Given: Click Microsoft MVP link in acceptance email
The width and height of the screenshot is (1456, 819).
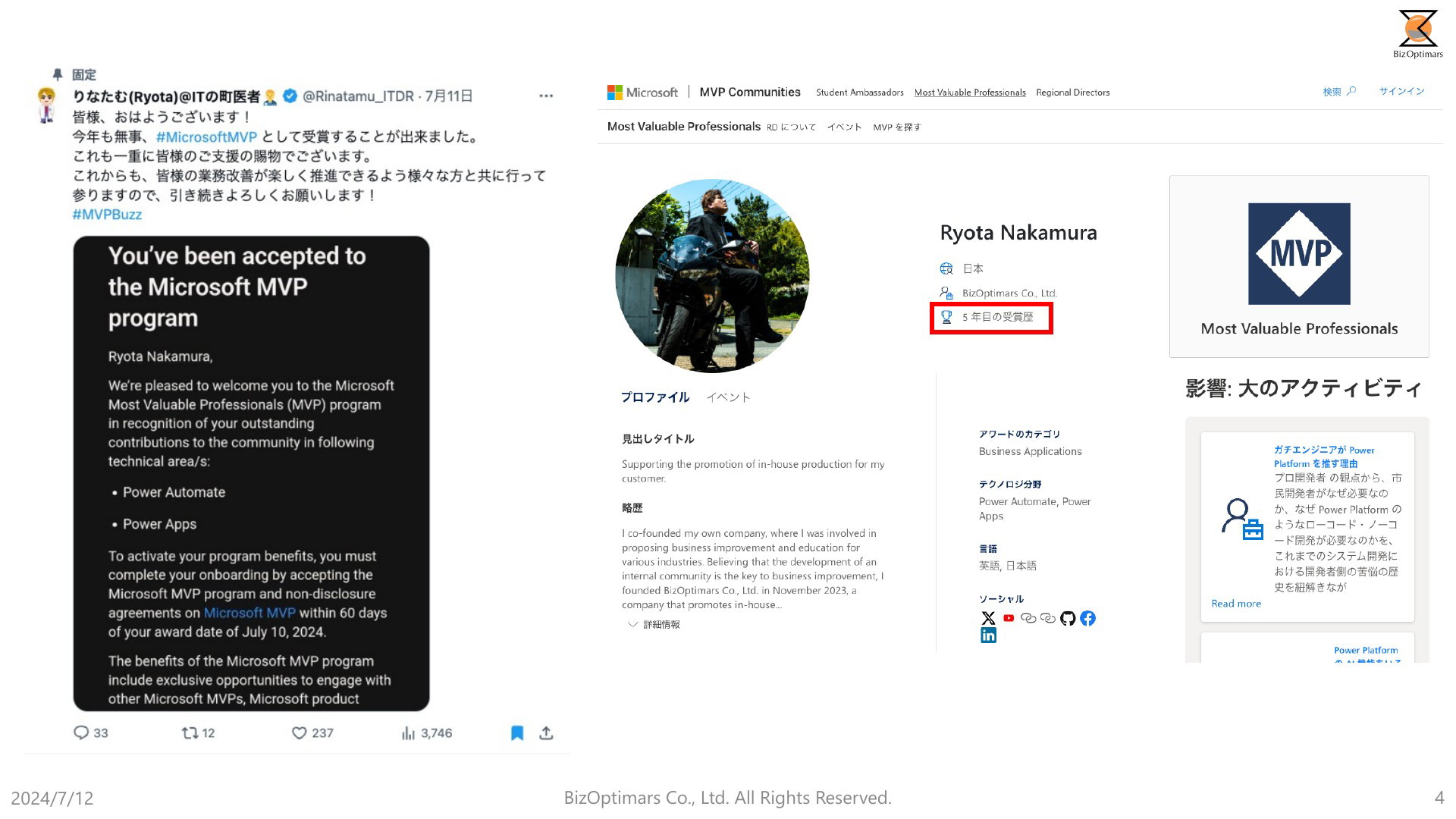Looking at the screenshot, I should (x=249, y=613).
